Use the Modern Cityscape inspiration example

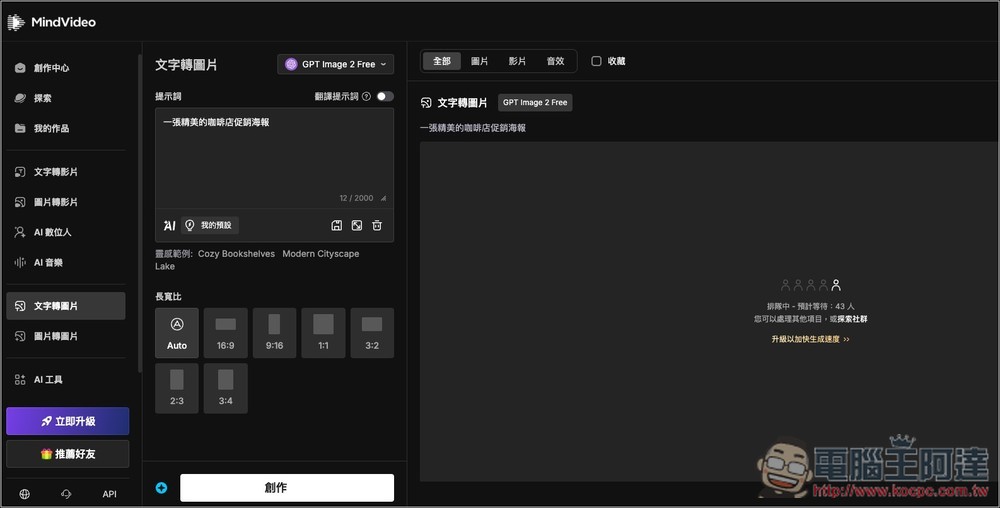(x=321, y=254)
